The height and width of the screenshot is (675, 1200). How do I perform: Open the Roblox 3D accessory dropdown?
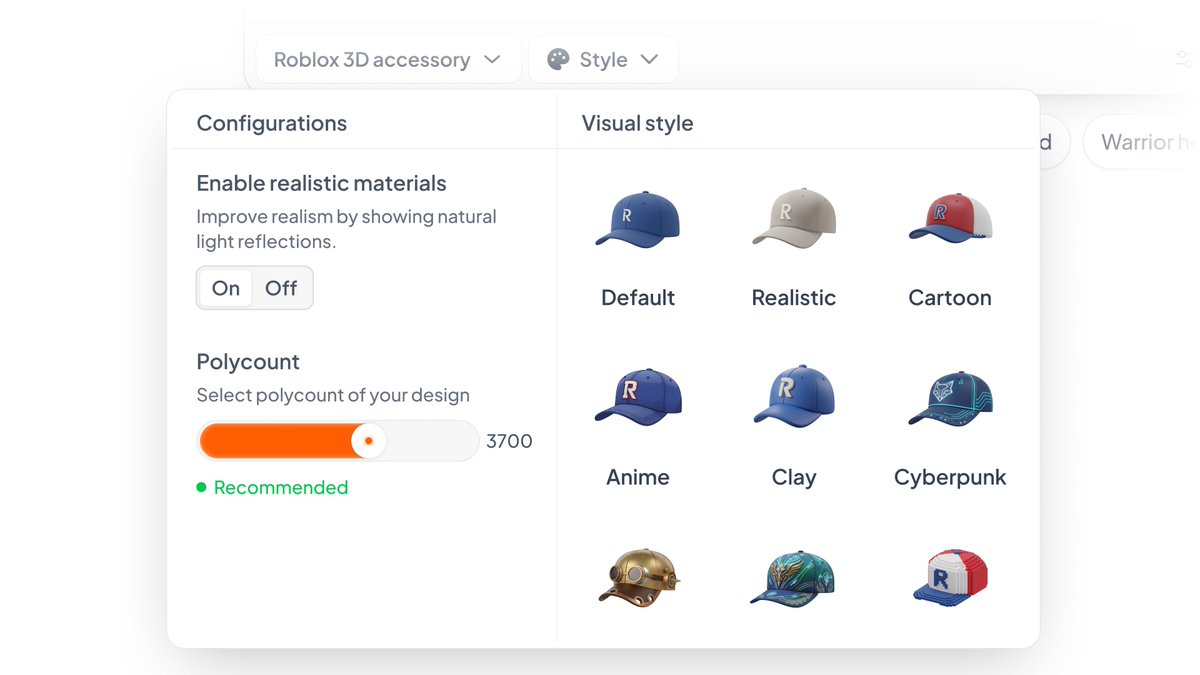(388, 59)
